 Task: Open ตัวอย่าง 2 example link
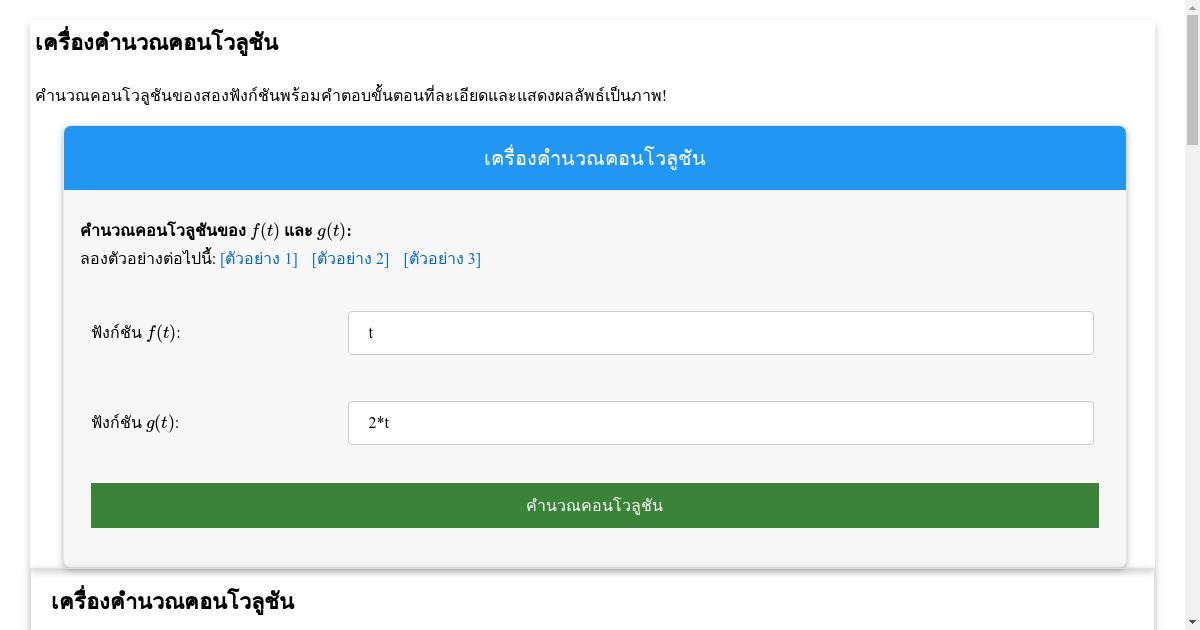[x=350, y=258]
